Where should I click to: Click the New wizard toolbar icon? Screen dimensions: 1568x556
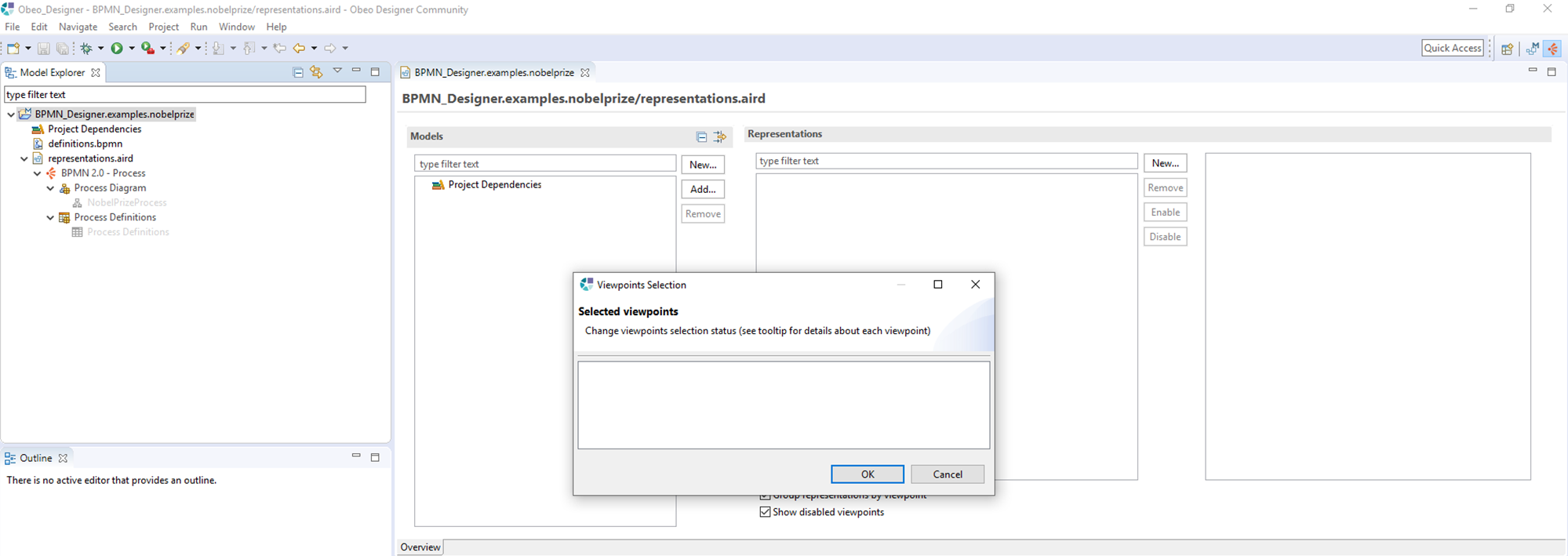13,49
